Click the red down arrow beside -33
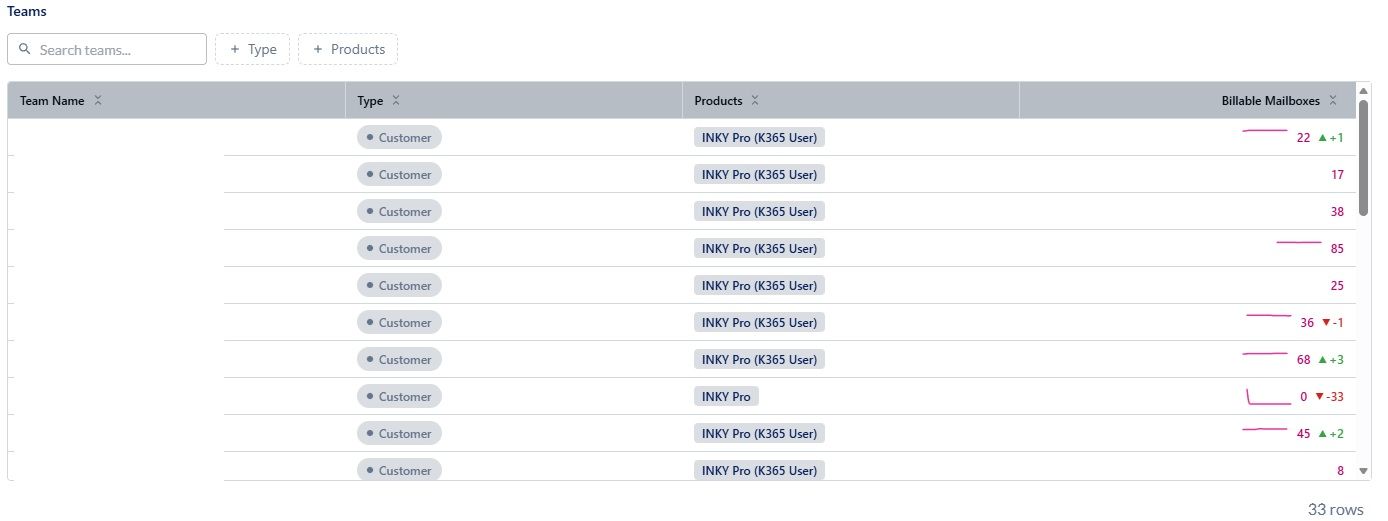This screenshot has height=521, width=1388. click(x=1318, y=397)
